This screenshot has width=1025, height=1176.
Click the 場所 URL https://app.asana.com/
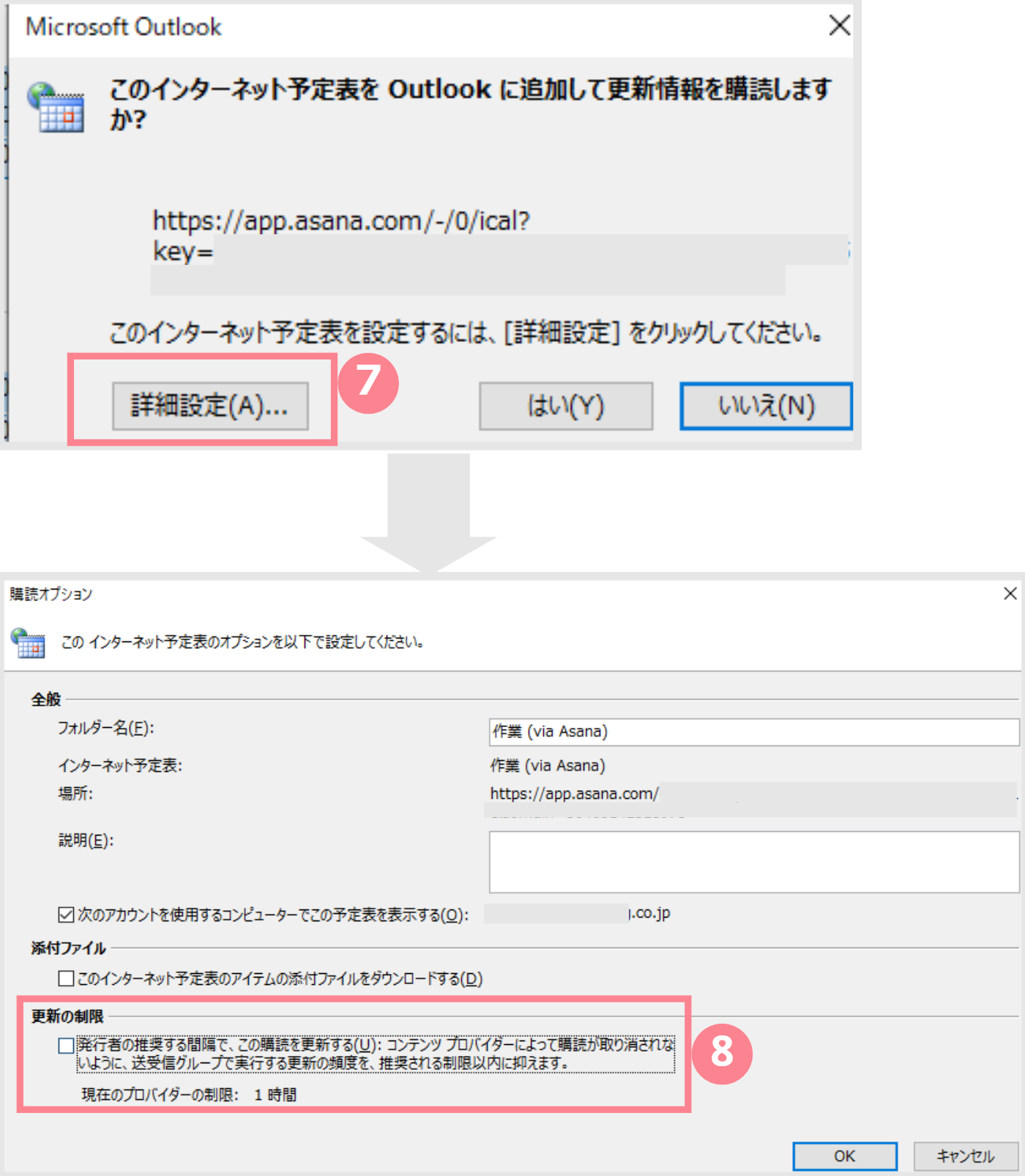point(575,794)
